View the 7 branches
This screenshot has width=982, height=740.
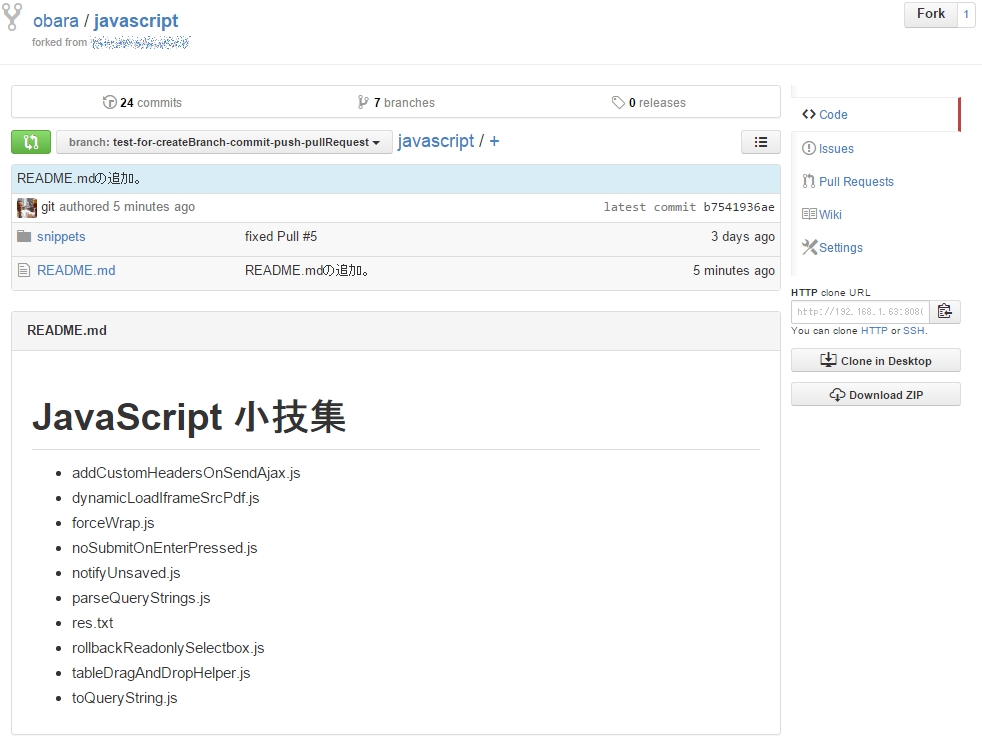tap(396, 103)
